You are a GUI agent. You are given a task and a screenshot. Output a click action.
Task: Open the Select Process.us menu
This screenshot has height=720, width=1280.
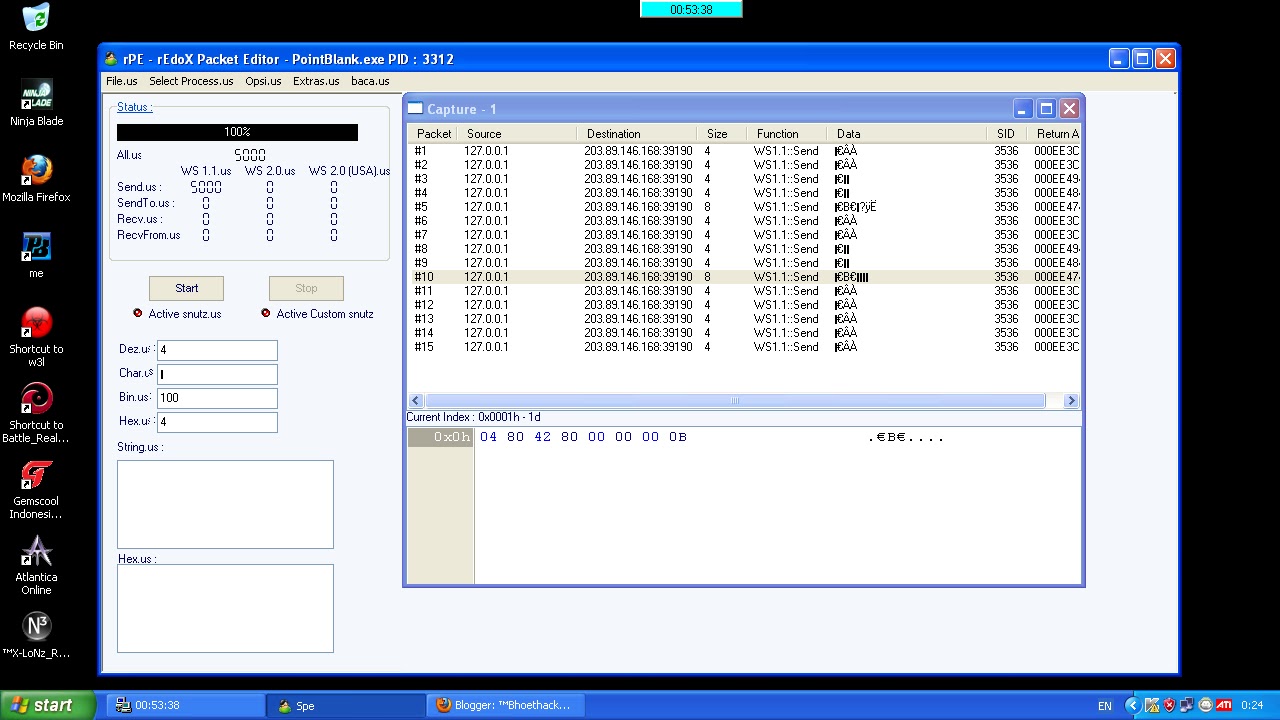(x=191, y=81)
